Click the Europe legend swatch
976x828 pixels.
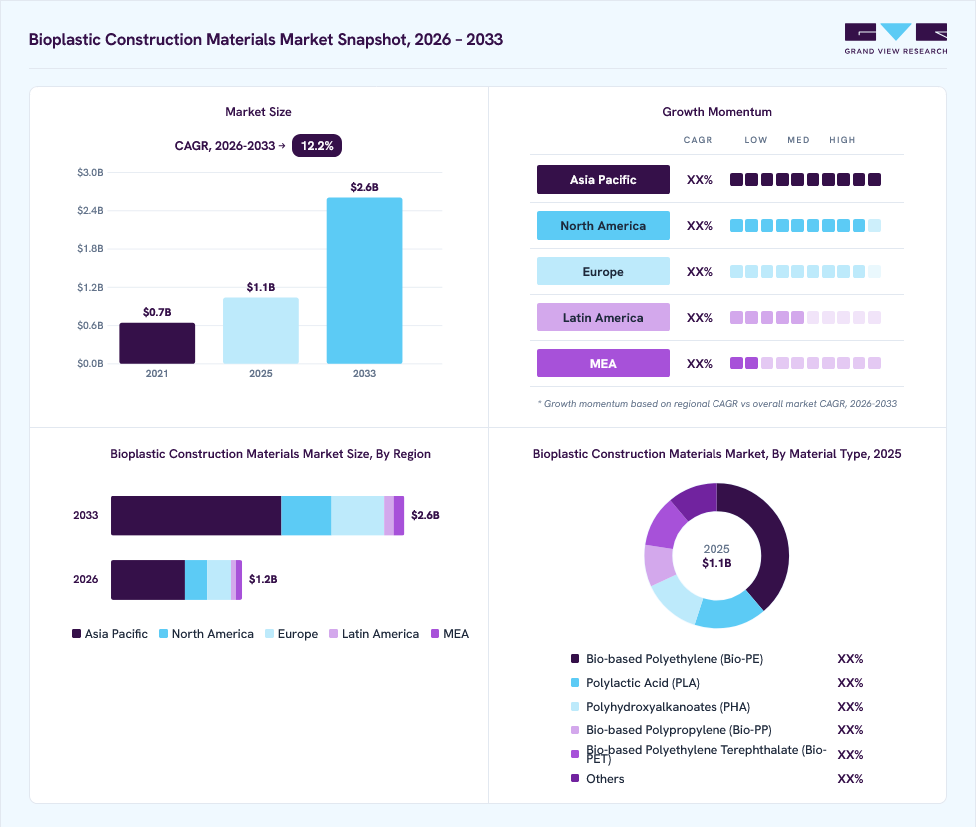[x=270, y=634]
